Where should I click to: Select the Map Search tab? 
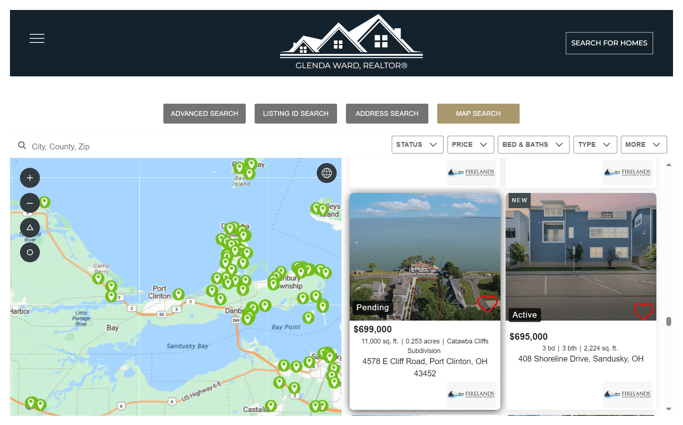pyautogui.click(x=478, y=114)
